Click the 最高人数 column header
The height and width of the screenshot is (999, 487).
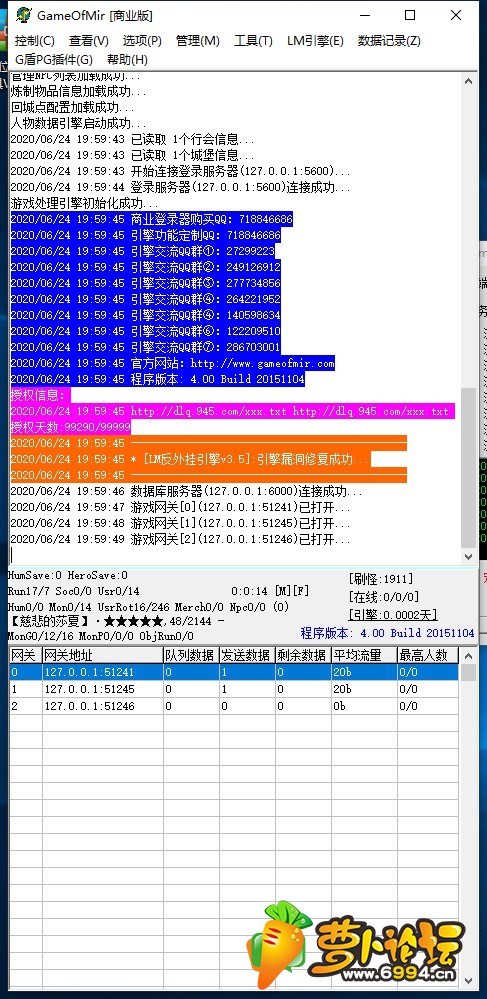[x=427, y=655]
